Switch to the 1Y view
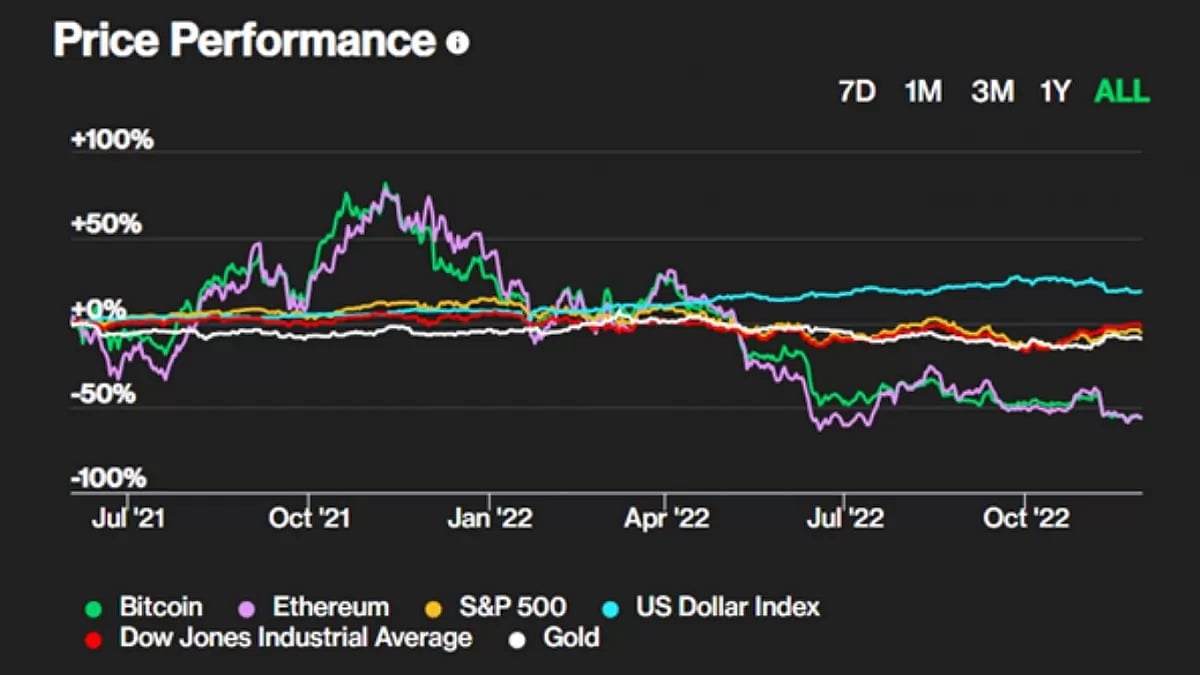The image size is (1200, 675). point(1056,92)
